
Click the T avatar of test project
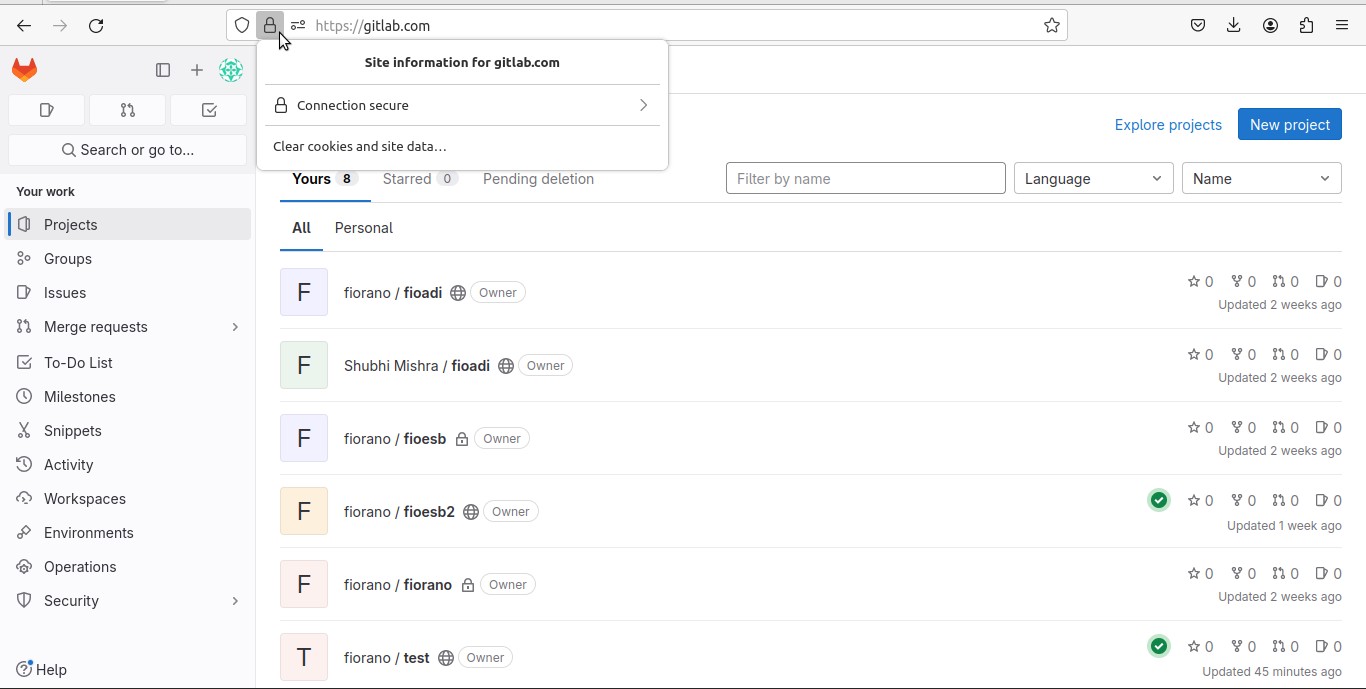pyautogui.click(x=304, y=657)
